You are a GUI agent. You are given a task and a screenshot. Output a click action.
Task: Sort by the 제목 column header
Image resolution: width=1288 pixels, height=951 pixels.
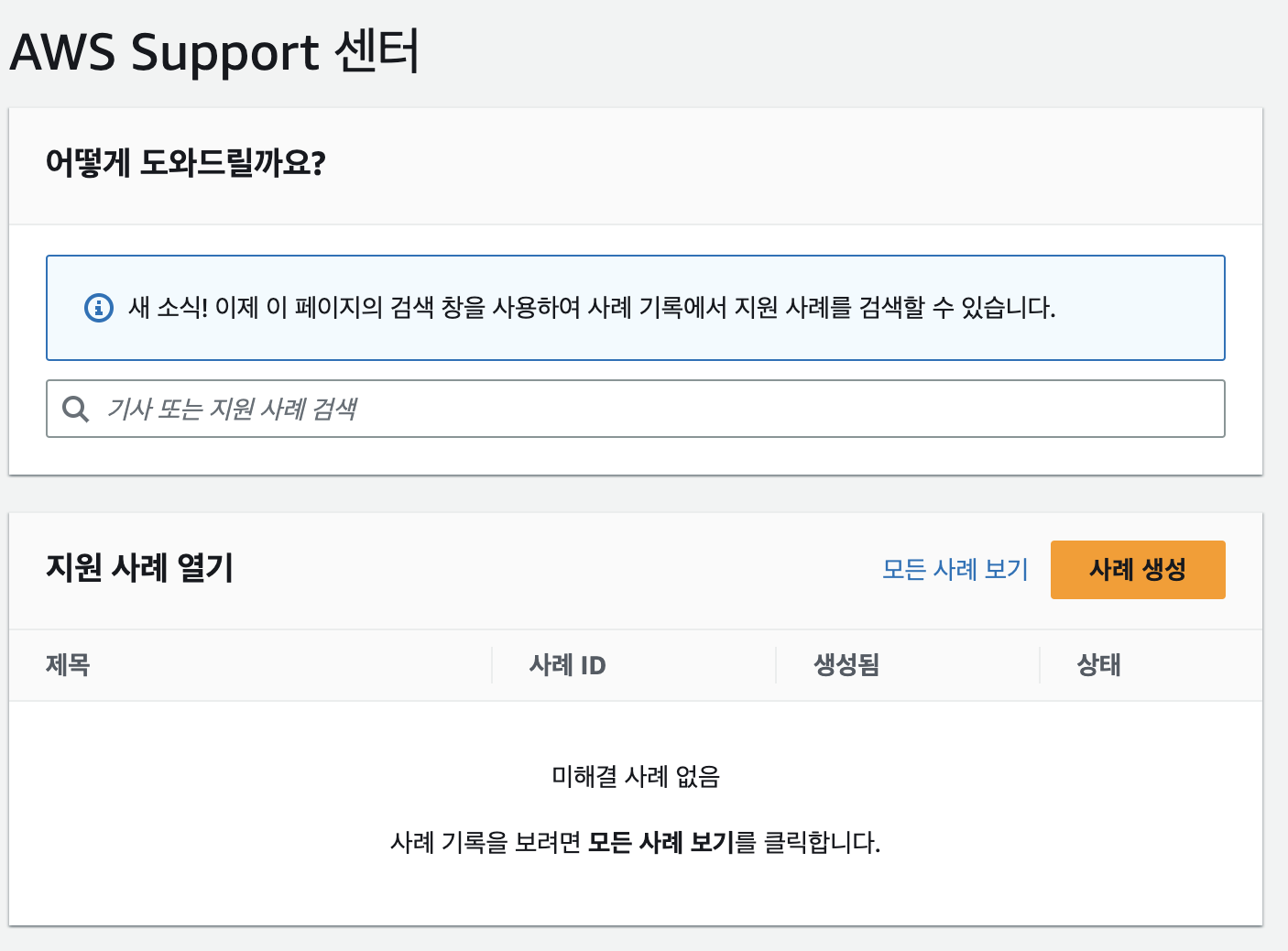click(x=68, y=665)
